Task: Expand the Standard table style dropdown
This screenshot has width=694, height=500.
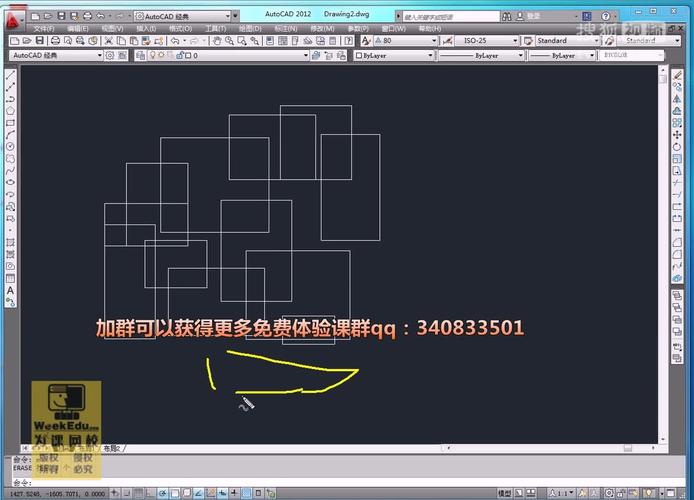Action: click(596, 41)
